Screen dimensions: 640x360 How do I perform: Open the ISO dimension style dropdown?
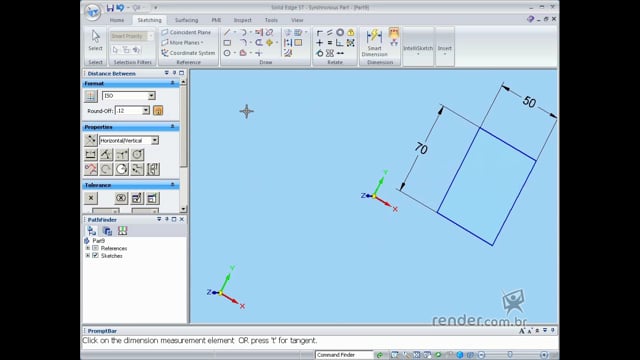[x=151, y=96]
